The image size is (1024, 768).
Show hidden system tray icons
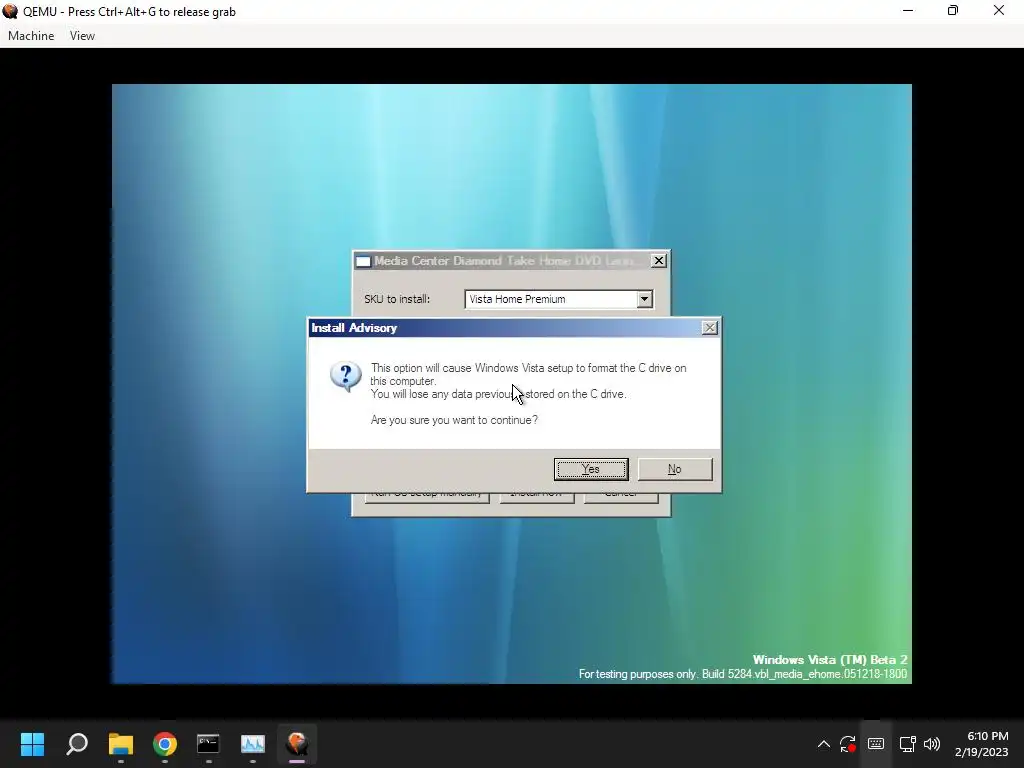824,744
